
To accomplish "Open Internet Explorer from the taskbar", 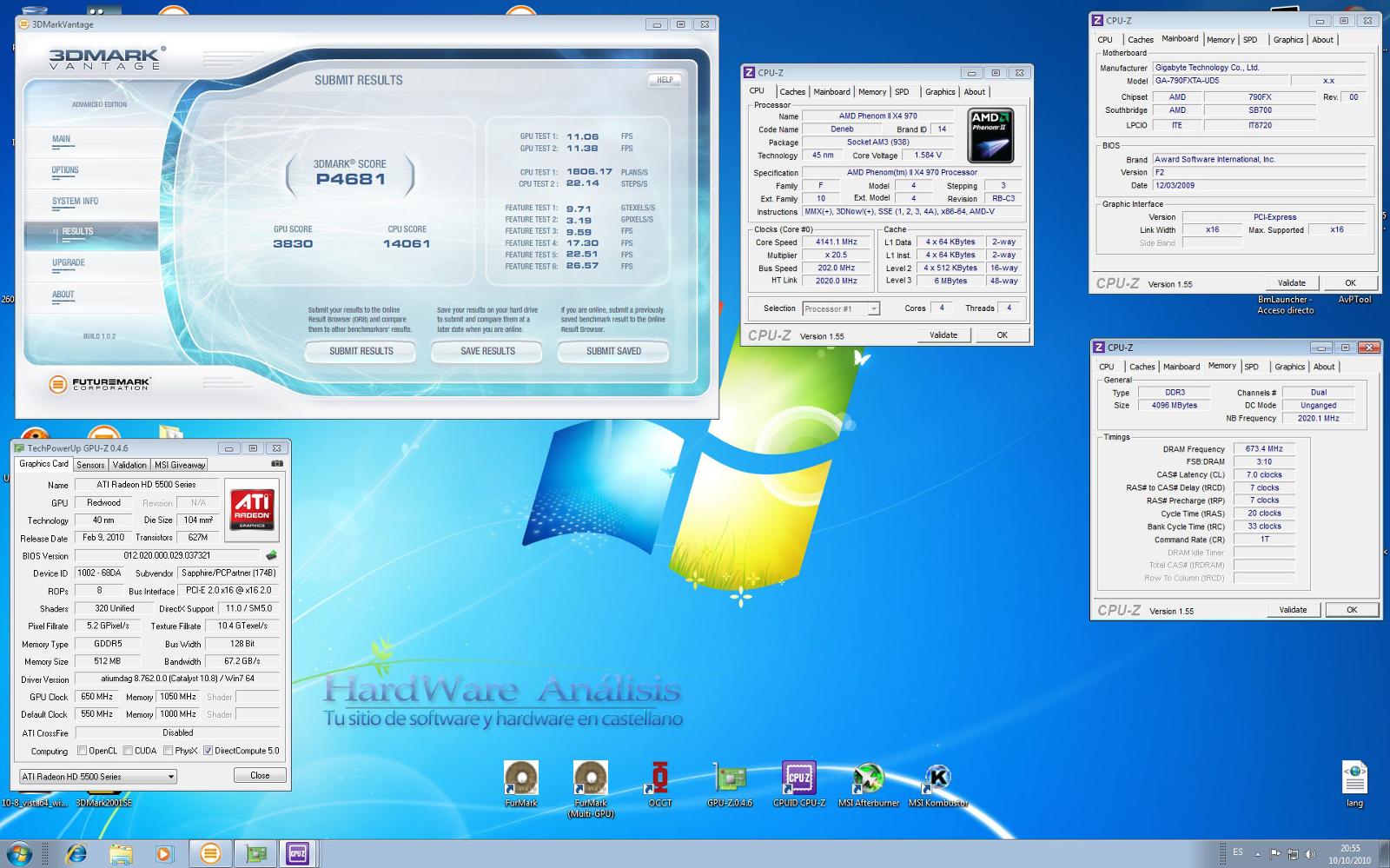I will (76, 853).
